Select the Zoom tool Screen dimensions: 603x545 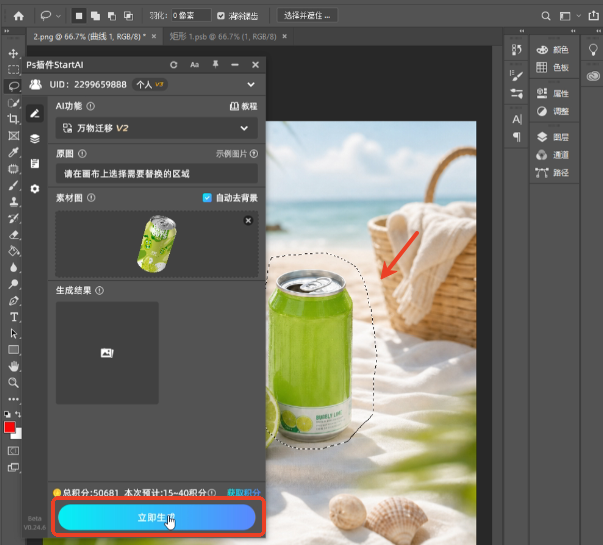click(13, 382)
